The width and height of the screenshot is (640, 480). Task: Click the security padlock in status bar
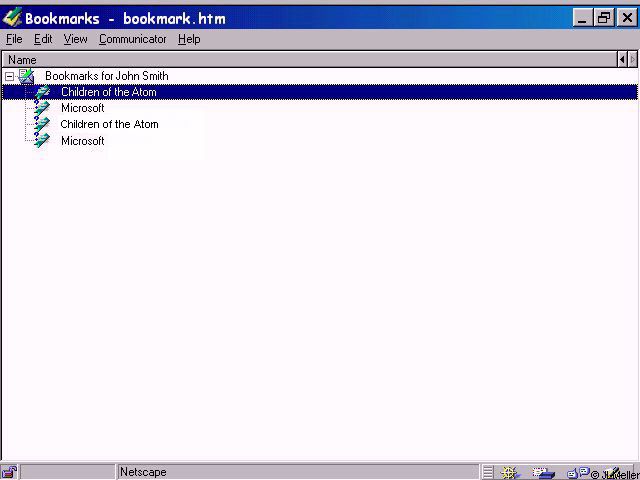pos(10,472)
